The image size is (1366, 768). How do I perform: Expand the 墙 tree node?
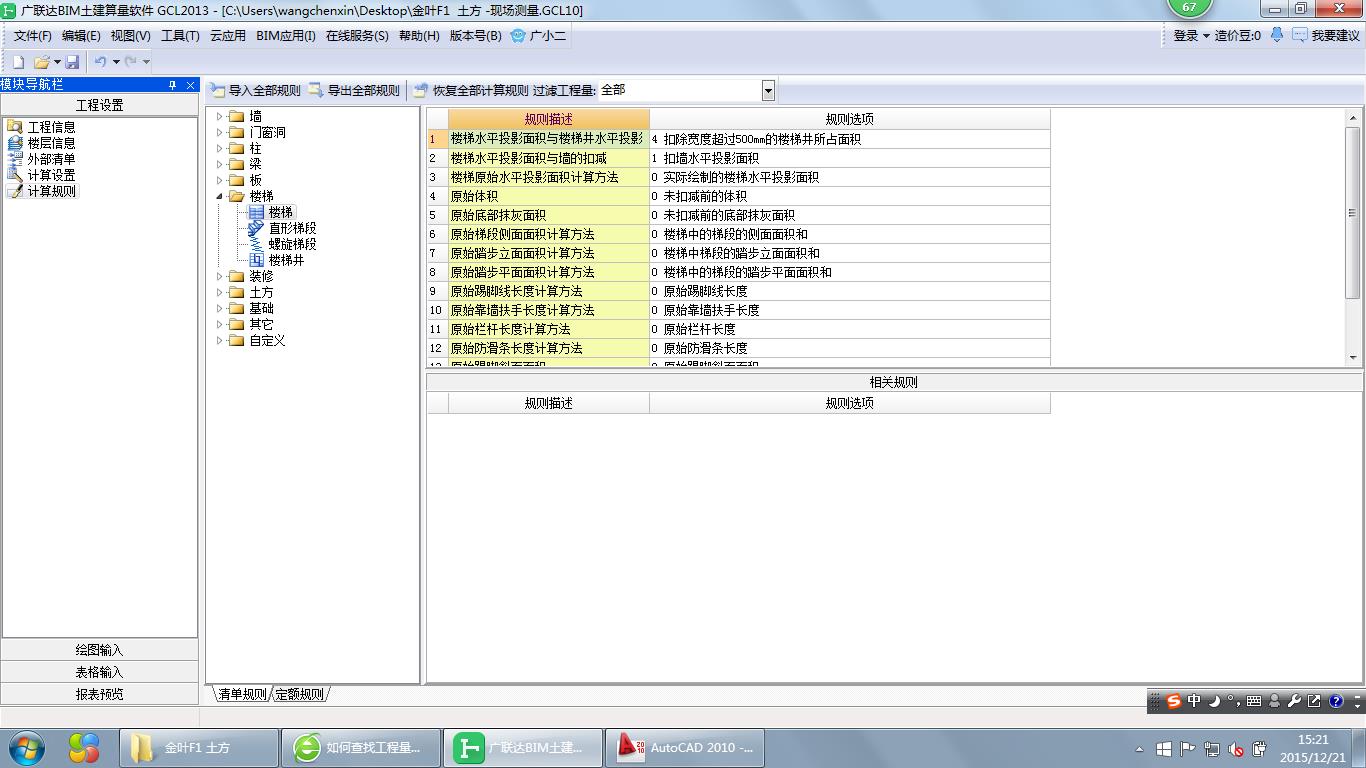click(x=220, y=116)
